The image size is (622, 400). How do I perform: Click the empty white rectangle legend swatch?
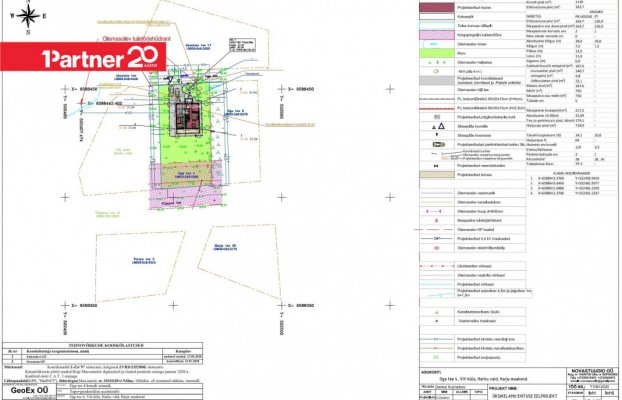click(x=437, y=17)
